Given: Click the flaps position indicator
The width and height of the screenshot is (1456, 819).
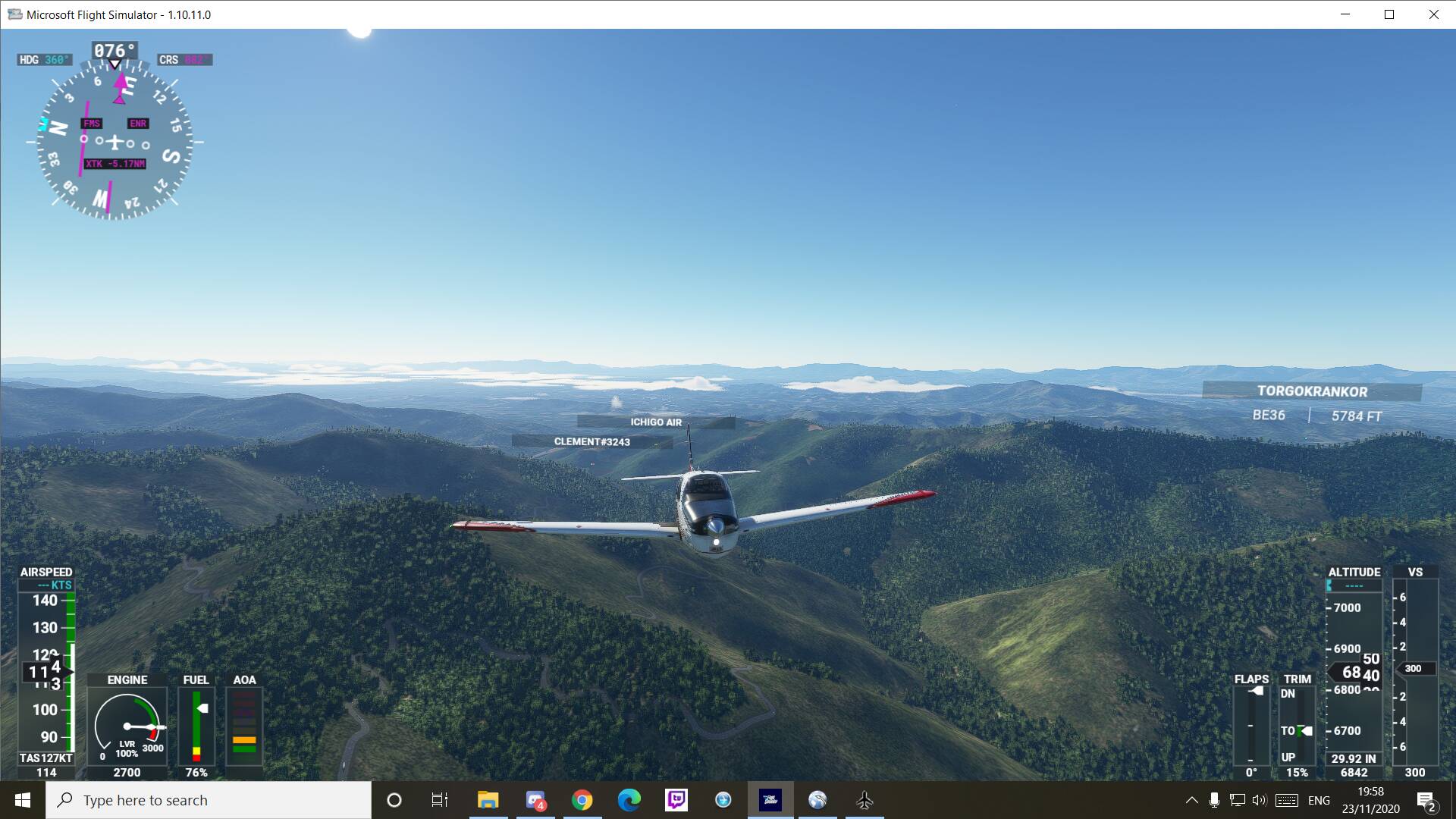Looking at the screenshot, I should coord(1251,726).
